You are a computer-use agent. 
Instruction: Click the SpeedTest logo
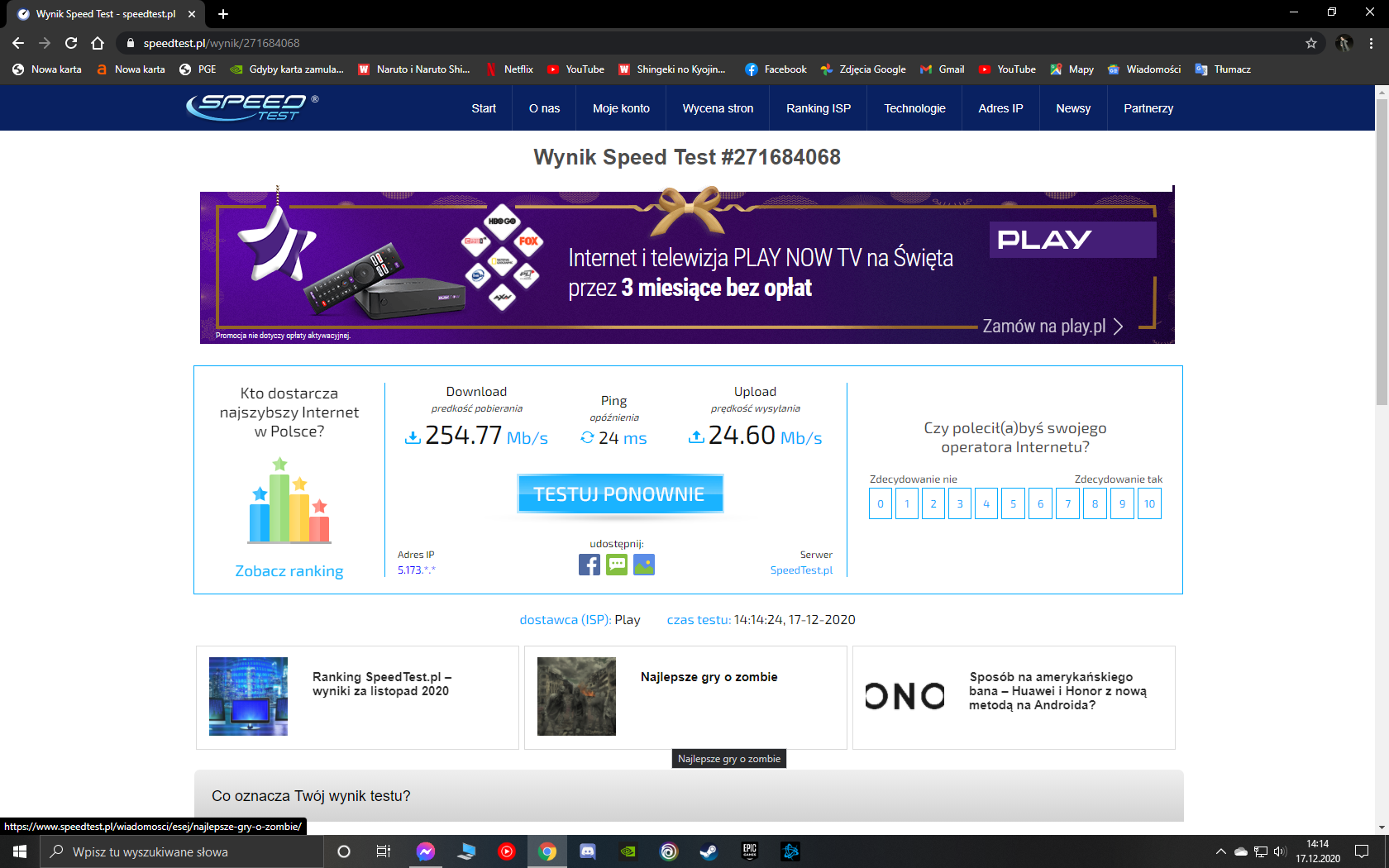252,107
